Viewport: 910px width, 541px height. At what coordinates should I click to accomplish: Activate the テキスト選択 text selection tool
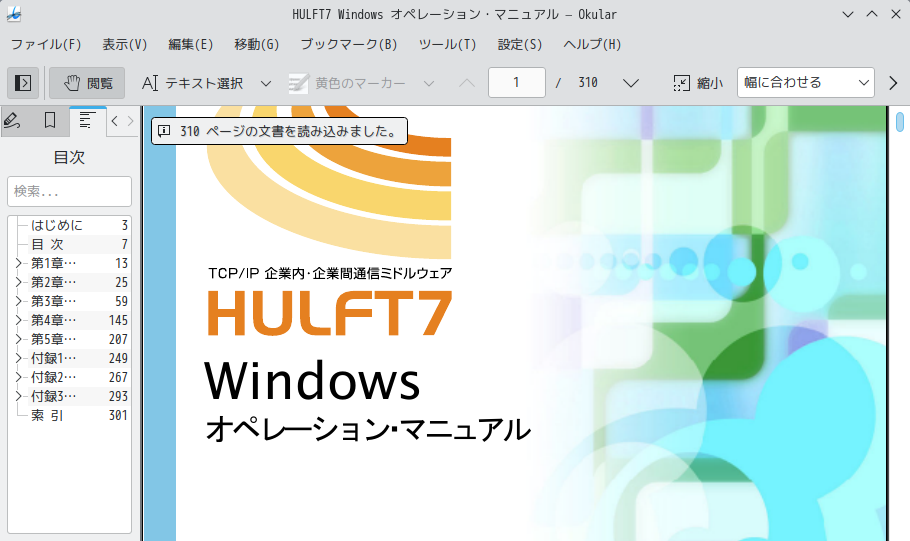tap(193, 83)
